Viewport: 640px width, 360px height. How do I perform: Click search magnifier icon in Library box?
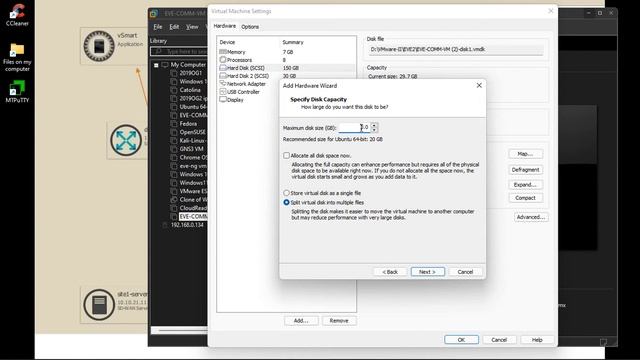click(158, 51)
